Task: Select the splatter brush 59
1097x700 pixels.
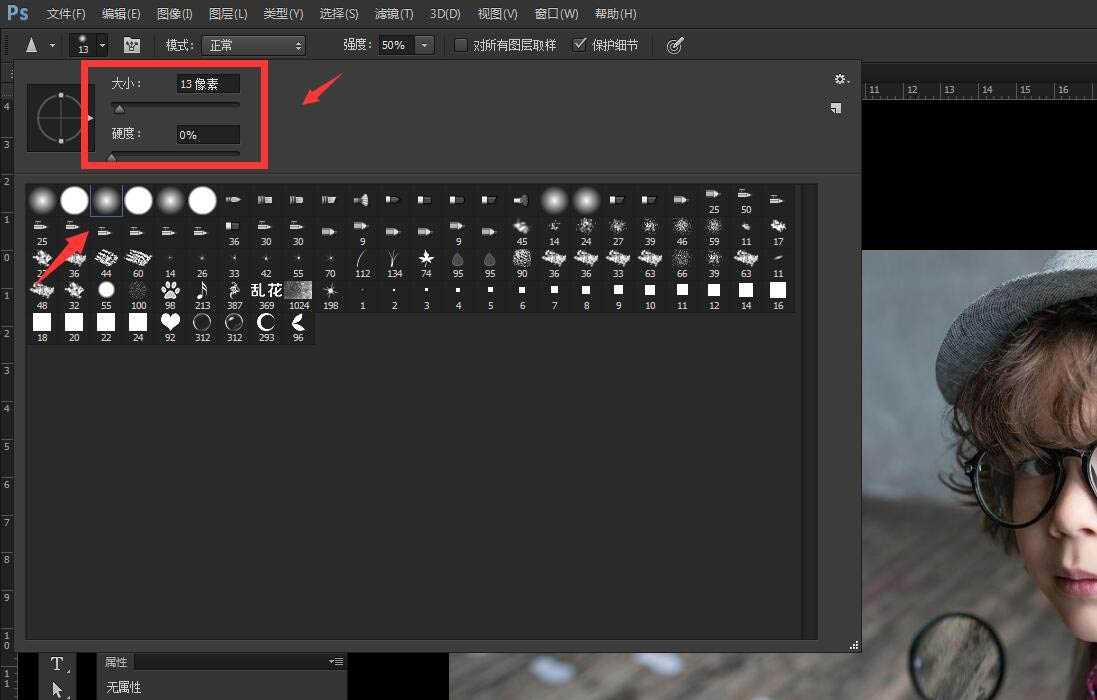Action: pyautogui.click(x=714, y=231)
